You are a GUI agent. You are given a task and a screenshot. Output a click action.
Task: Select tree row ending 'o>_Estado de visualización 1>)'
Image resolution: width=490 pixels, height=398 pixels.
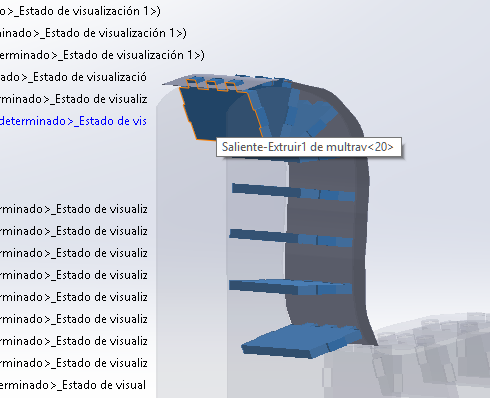click(80, 11)
